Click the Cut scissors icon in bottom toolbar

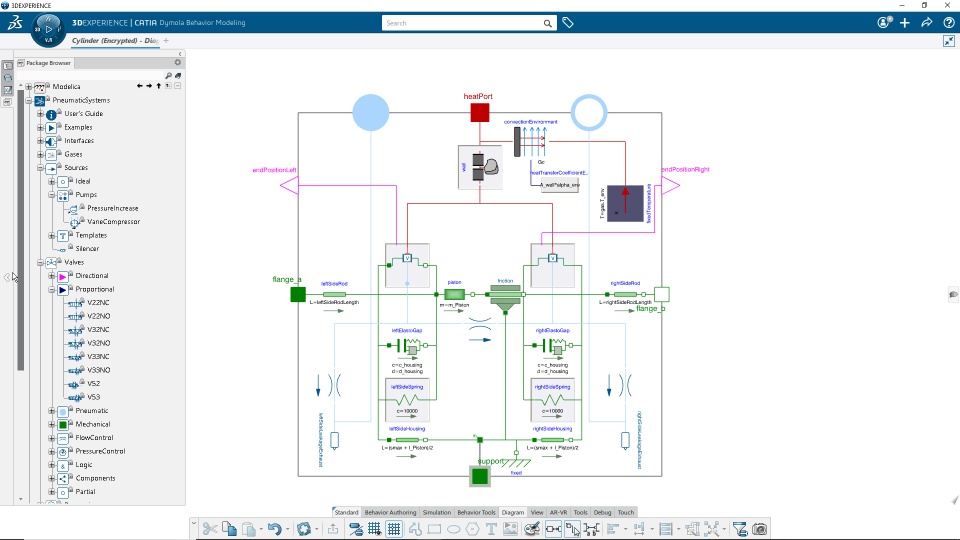click(210, 529)
